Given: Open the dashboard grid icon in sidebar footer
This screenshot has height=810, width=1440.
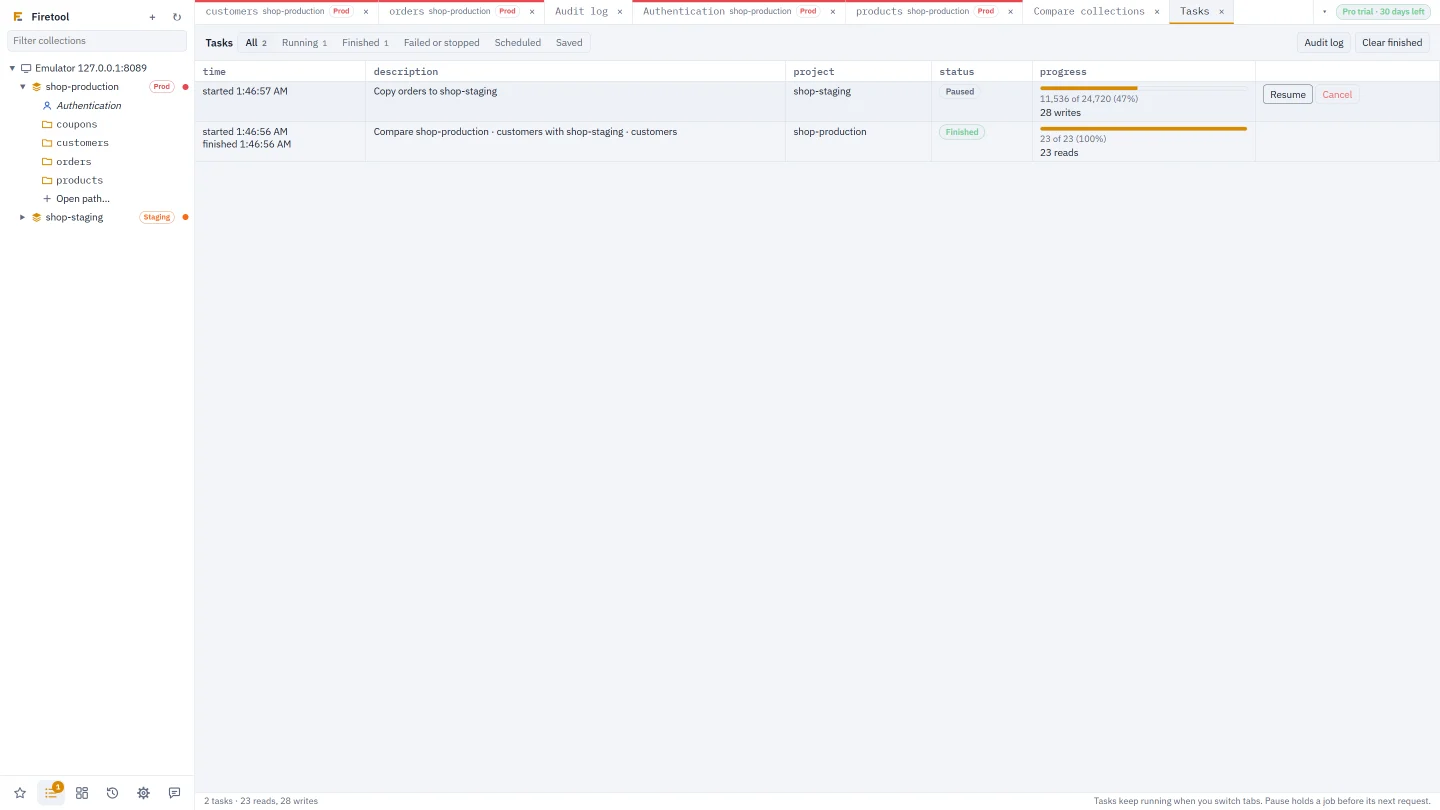Looking at the screenshot, I should [82, 793].
